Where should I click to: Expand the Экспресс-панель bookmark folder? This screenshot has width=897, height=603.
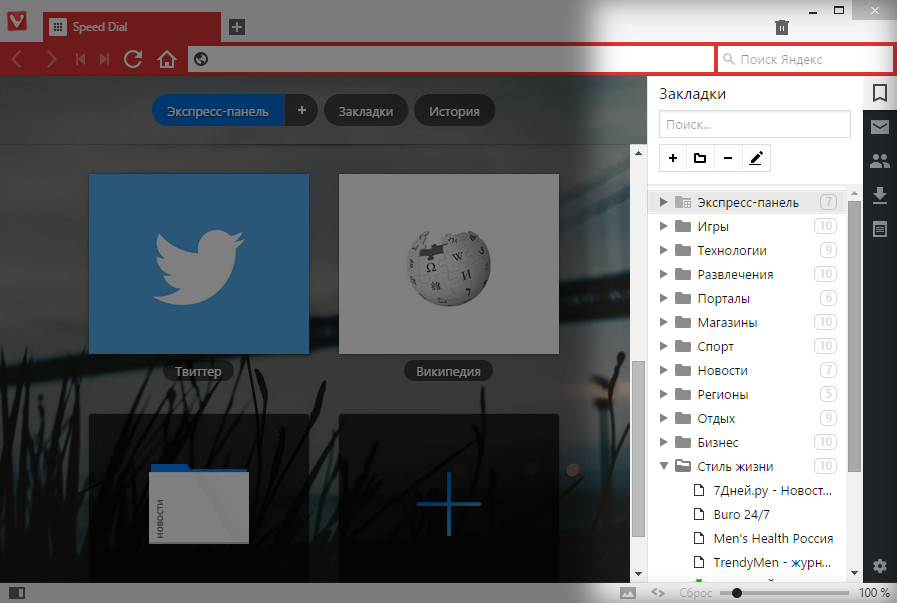[x=663, y=202]
